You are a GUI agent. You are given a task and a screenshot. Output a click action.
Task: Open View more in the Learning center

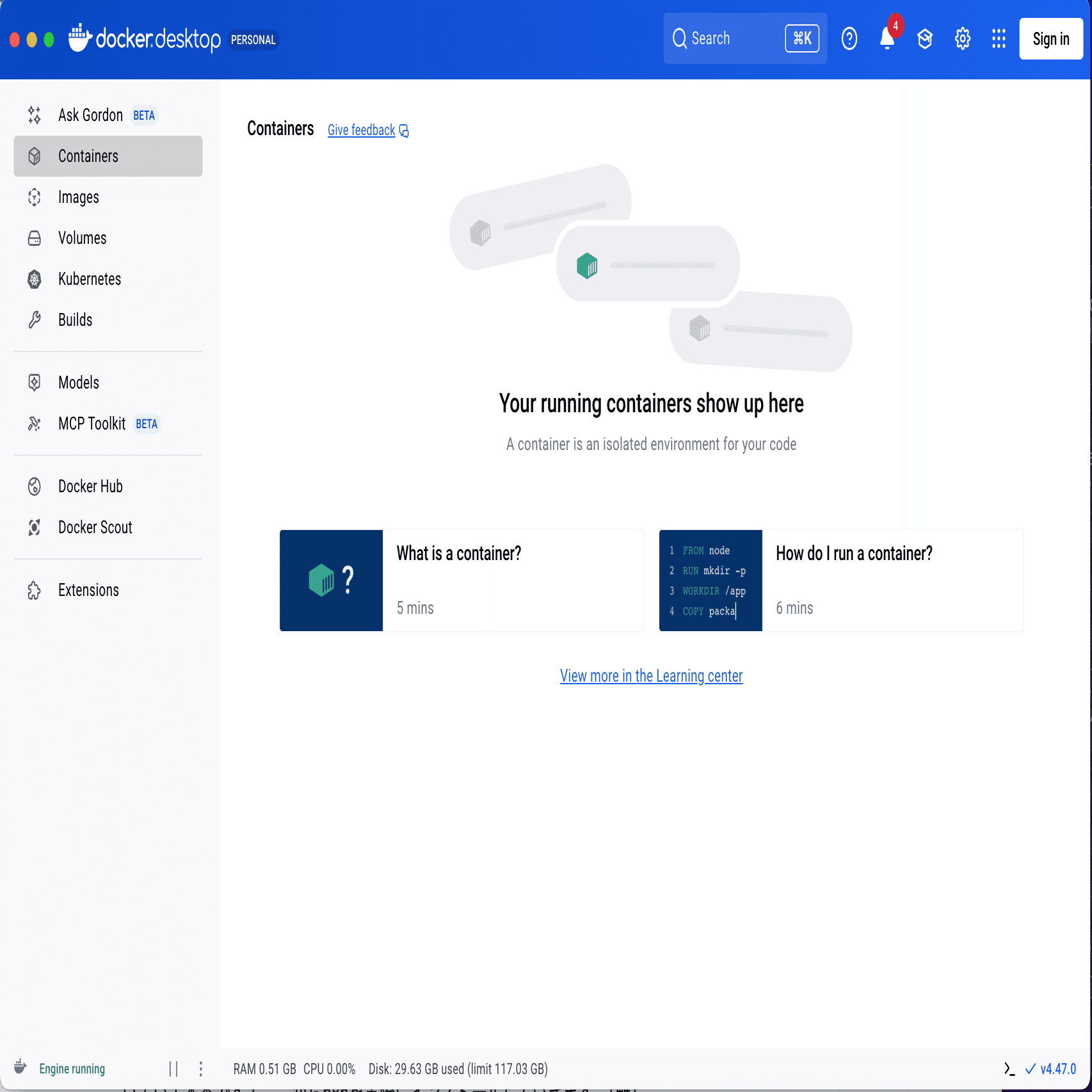[651, 676]
